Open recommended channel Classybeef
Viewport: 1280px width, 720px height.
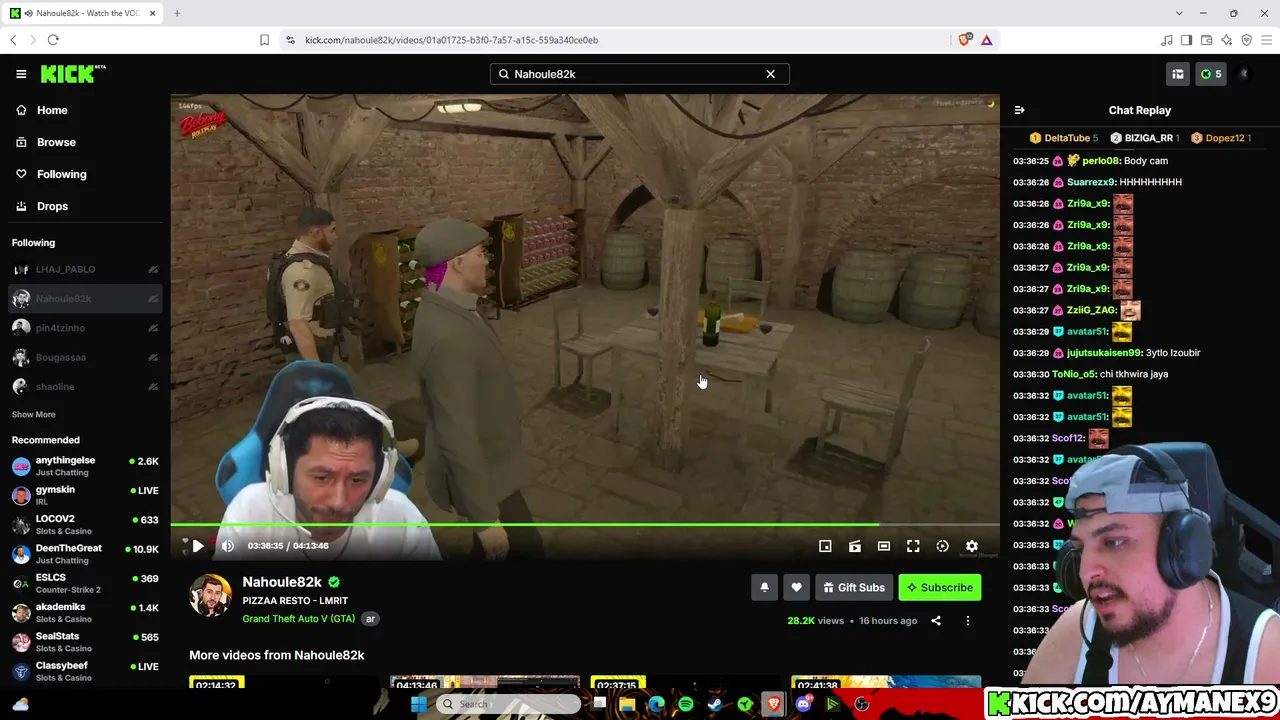pos(85,671)
